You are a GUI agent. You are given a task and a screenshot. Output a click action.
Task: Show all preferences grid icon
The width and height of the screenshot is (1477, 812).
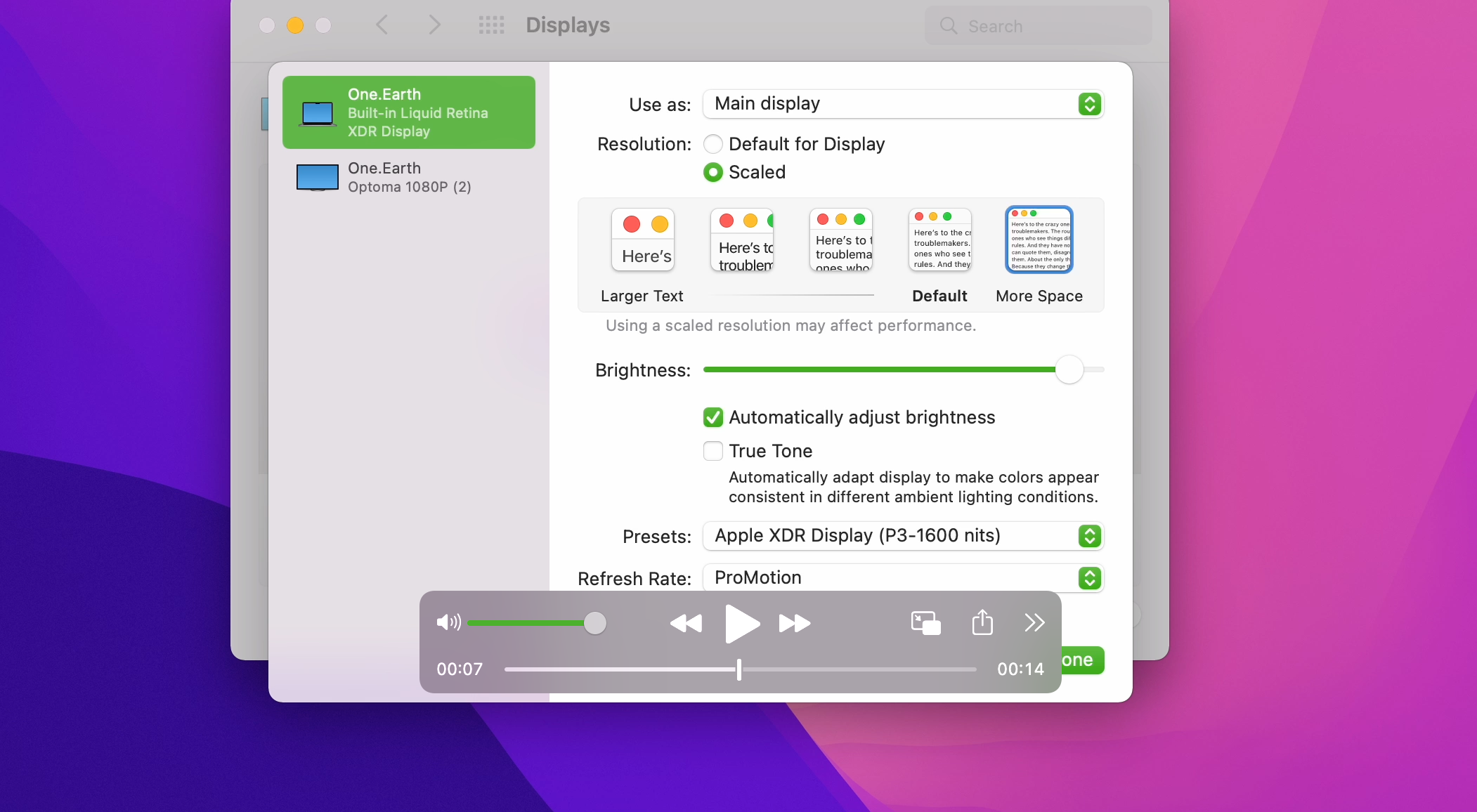tap(491, 25)
